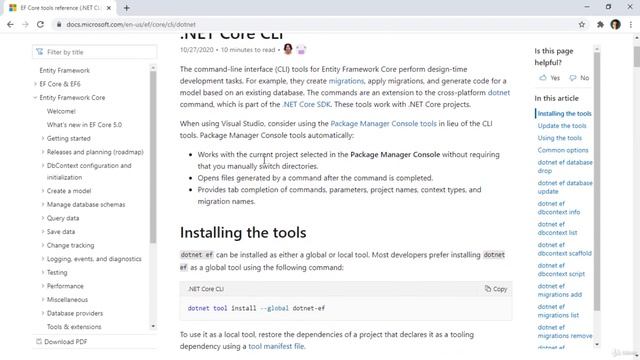Expand the Create a model section
This screenshot has height=360, width=640.
pos(42,191)
